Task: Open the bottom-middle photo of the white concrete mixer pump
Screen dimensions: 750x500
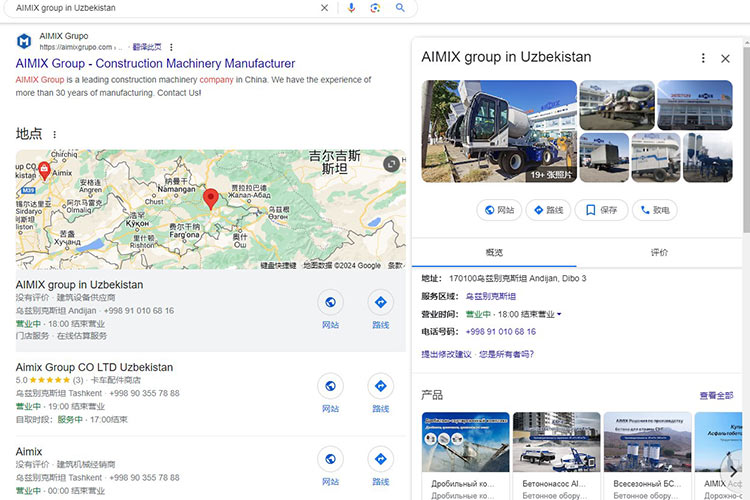Action: [656, 157]
